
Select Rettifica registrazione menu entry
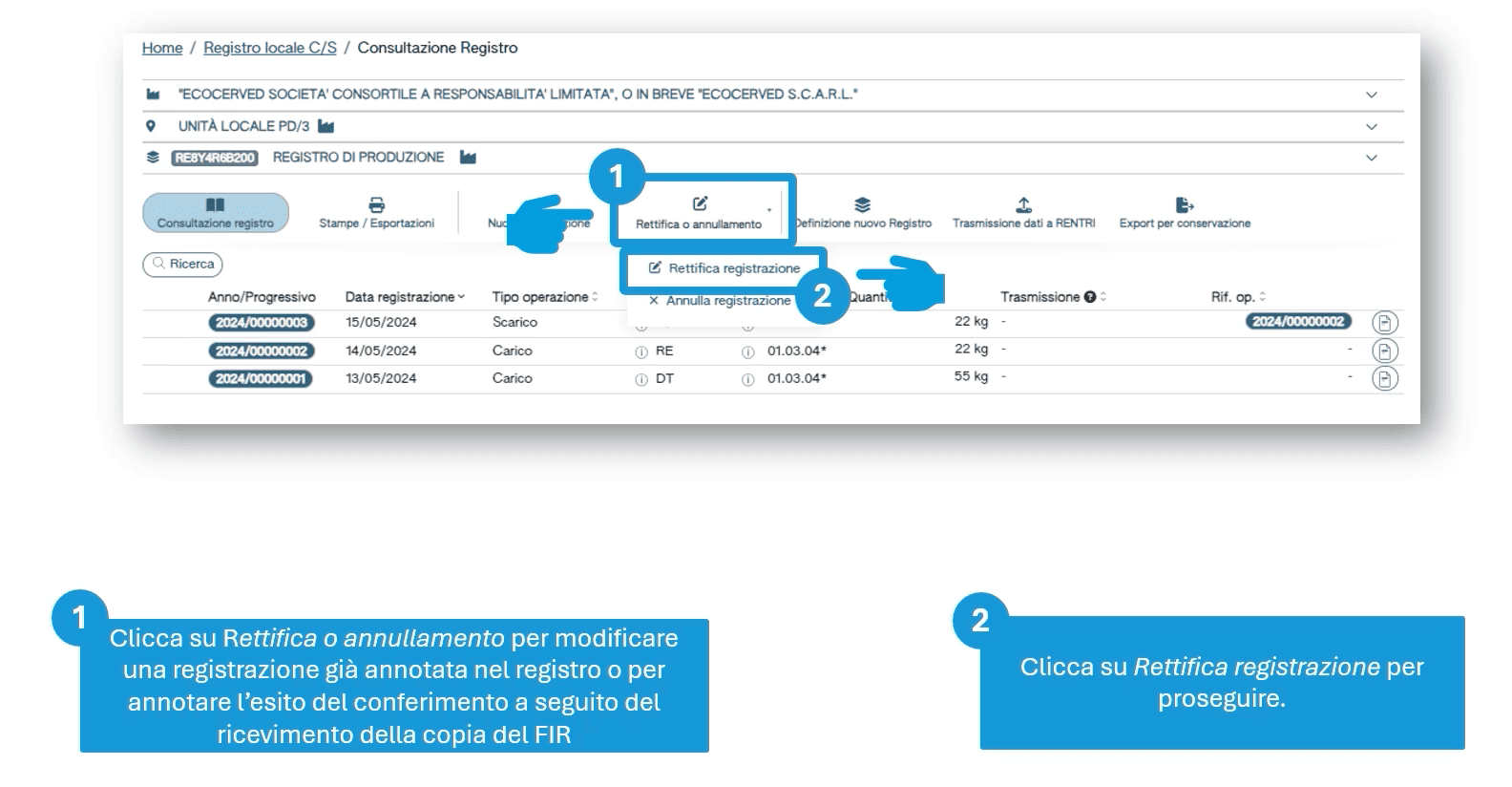pos(724,268)
